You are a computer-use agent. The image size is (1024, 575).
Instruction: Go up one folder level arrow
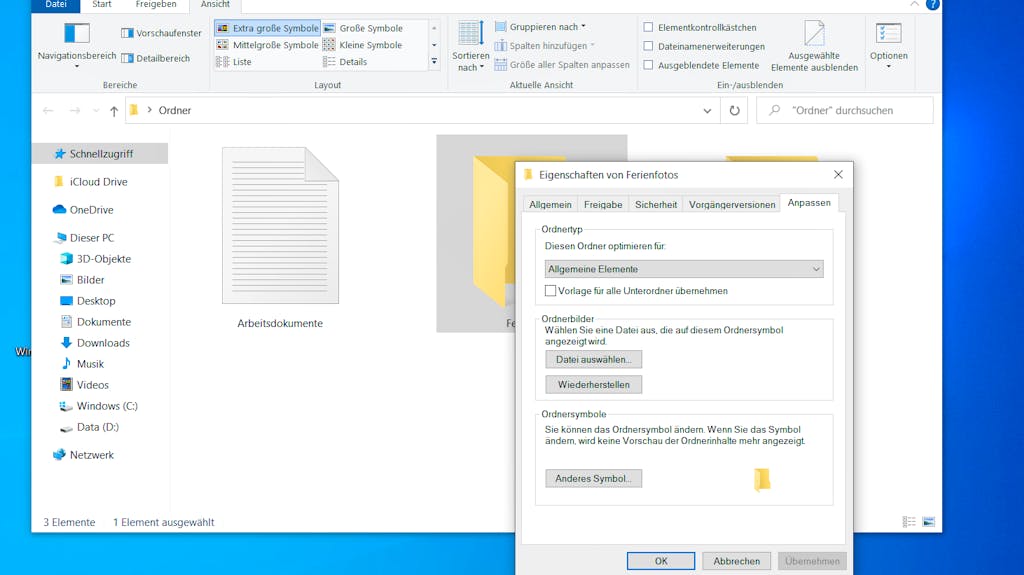point(114,110)
